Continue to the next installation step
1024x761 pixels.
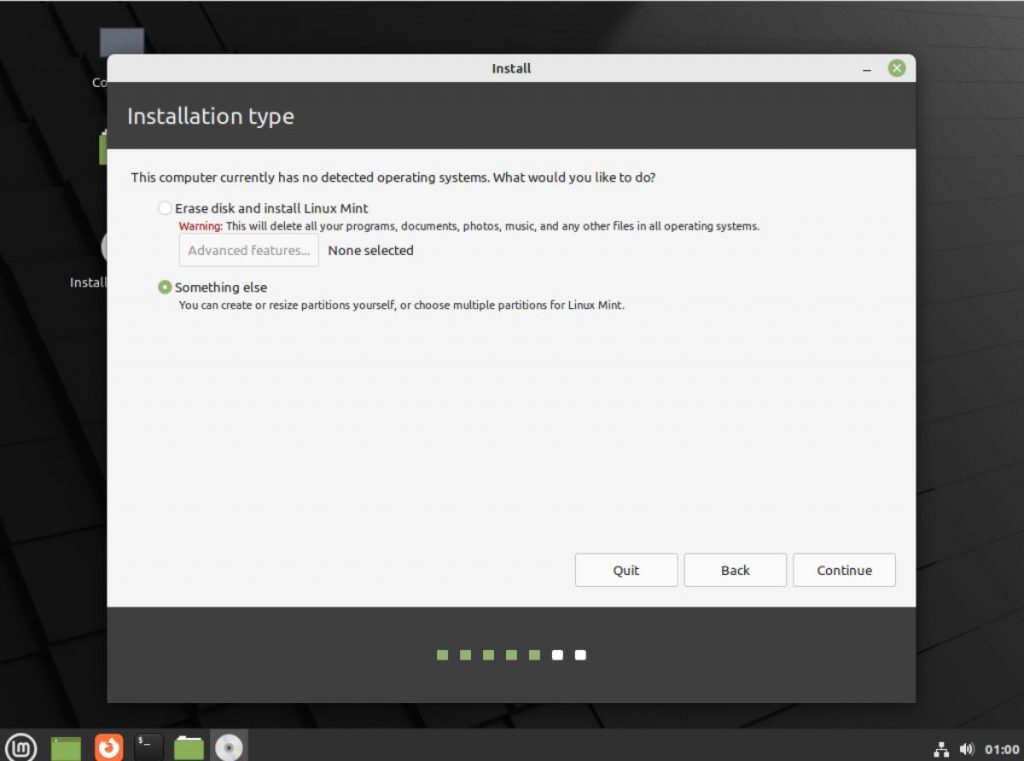(x=844, y=570)
